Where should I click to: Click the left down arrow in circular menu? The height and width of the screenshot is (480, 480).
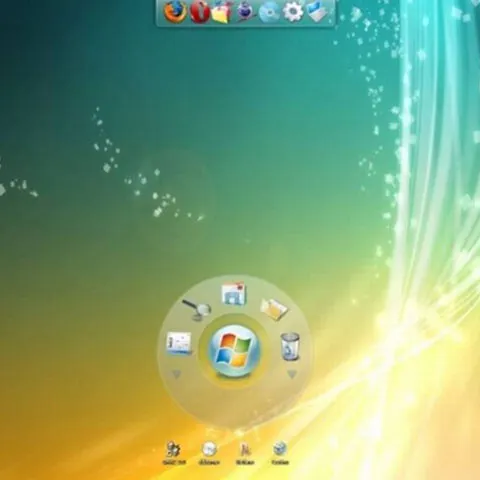coord(176,374)
